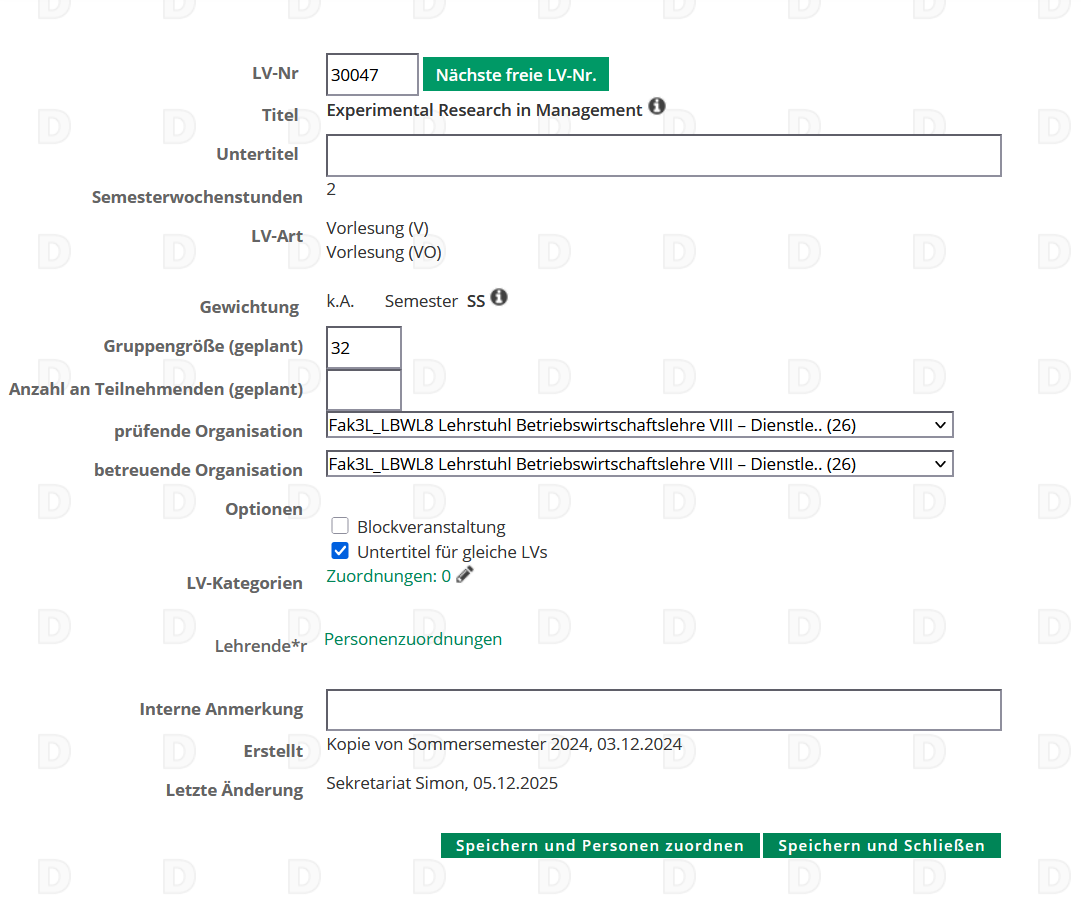Click Speichern und Personen zuordnen
1081x908 pixels.
pyautogui.click(x=600, y=846)
